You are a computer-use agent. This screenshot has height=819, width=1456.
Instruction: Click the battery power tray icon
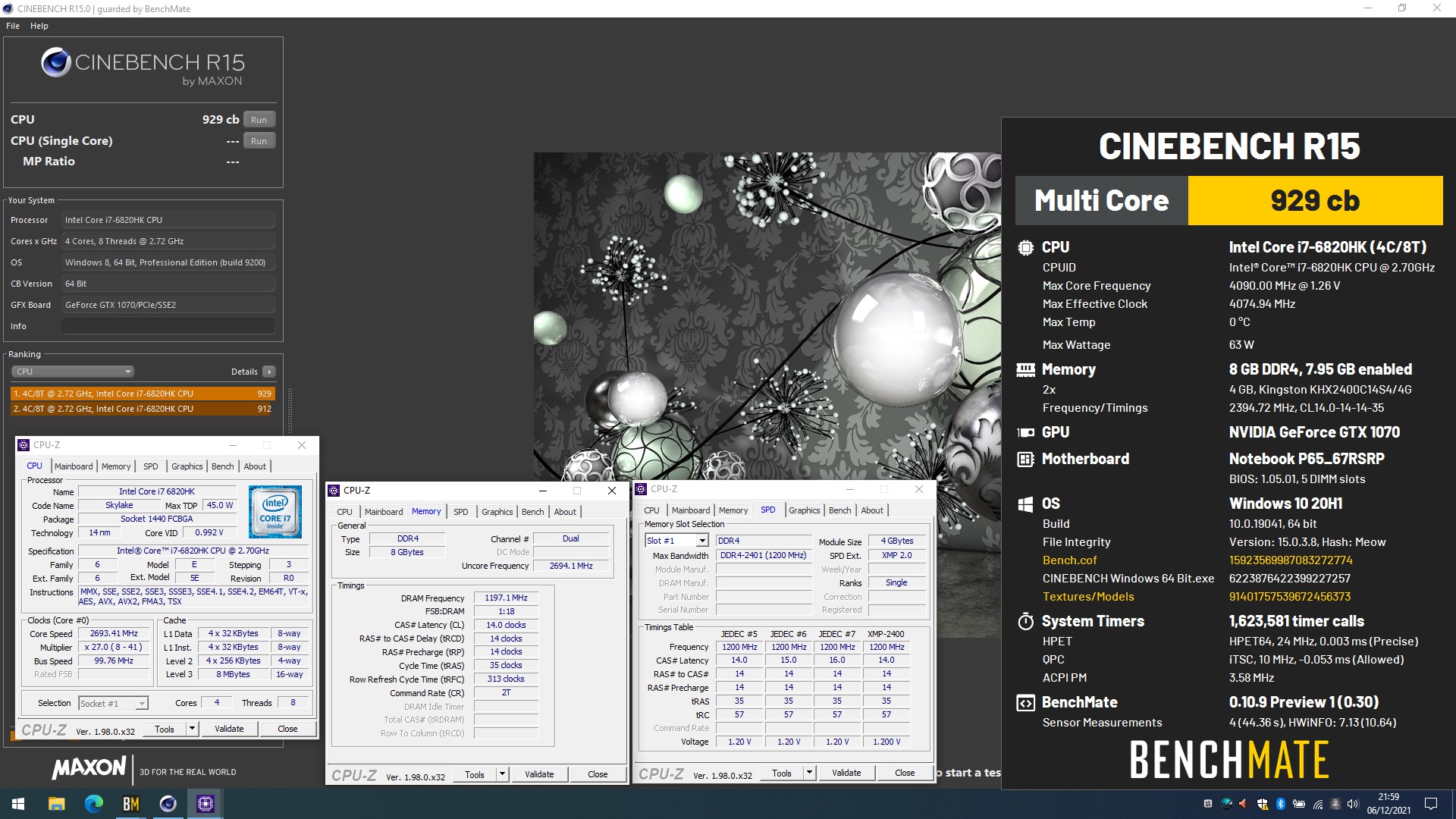(x=1299, y=804)
